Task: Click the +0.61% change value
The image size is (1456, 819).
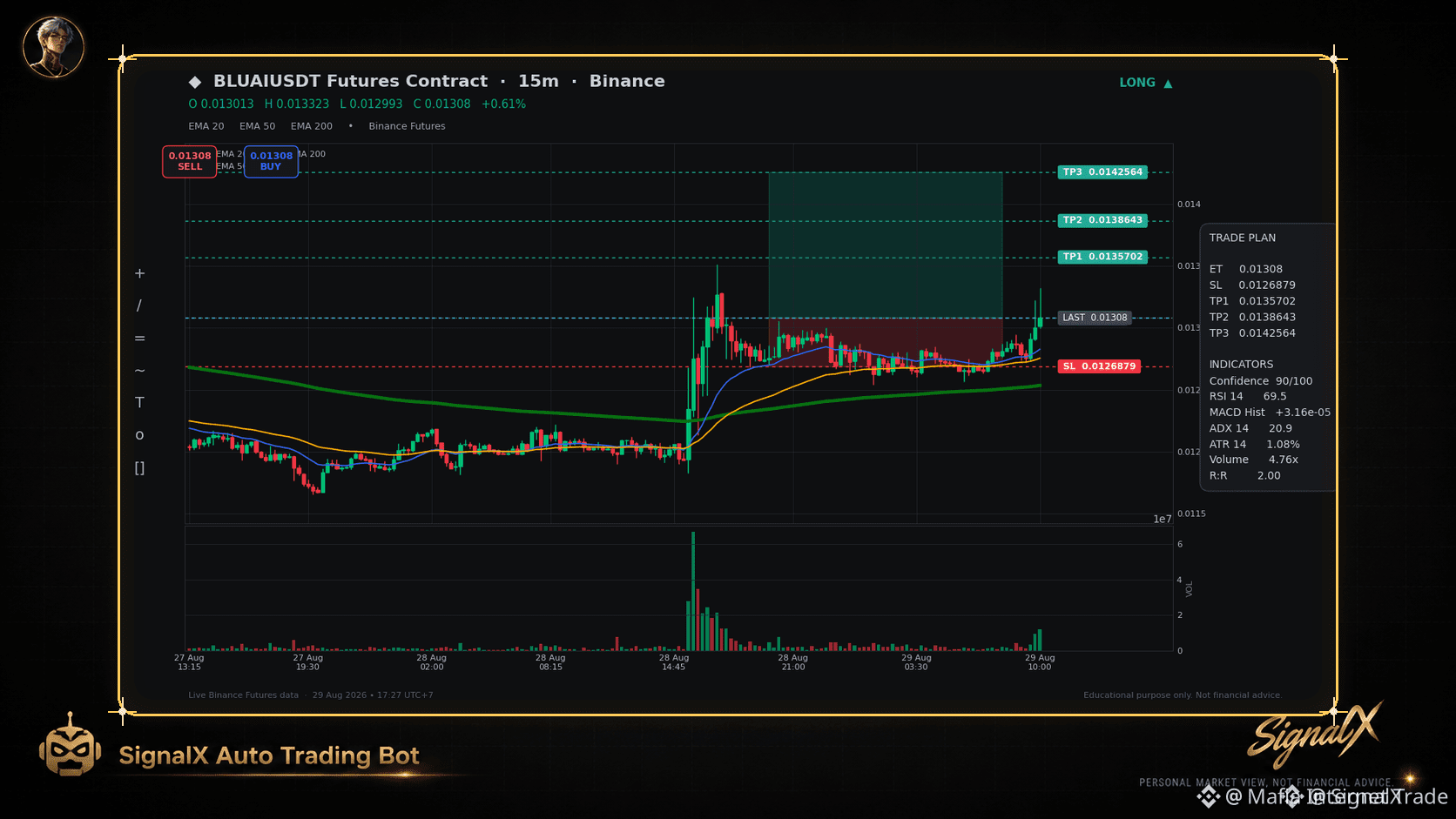Action: (x=503, y=104)
